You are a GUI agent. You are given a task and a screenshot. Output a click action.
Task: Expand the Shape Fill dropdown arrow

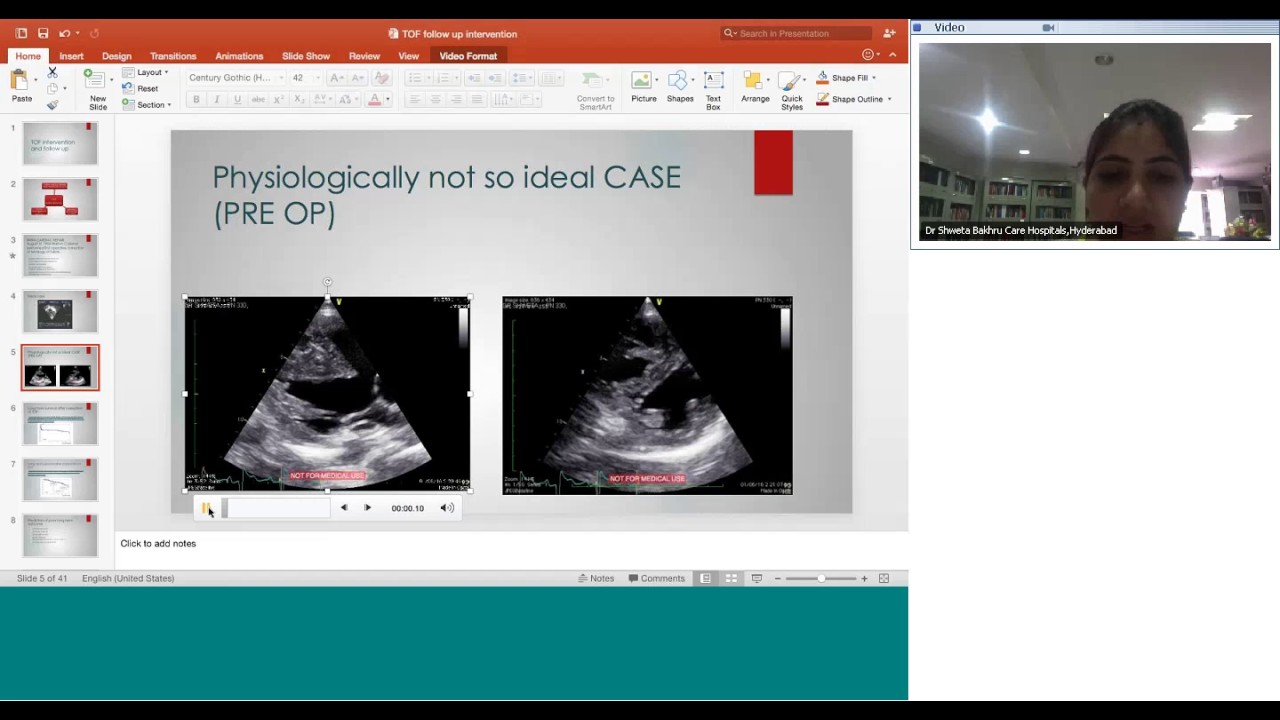[874, 77]
